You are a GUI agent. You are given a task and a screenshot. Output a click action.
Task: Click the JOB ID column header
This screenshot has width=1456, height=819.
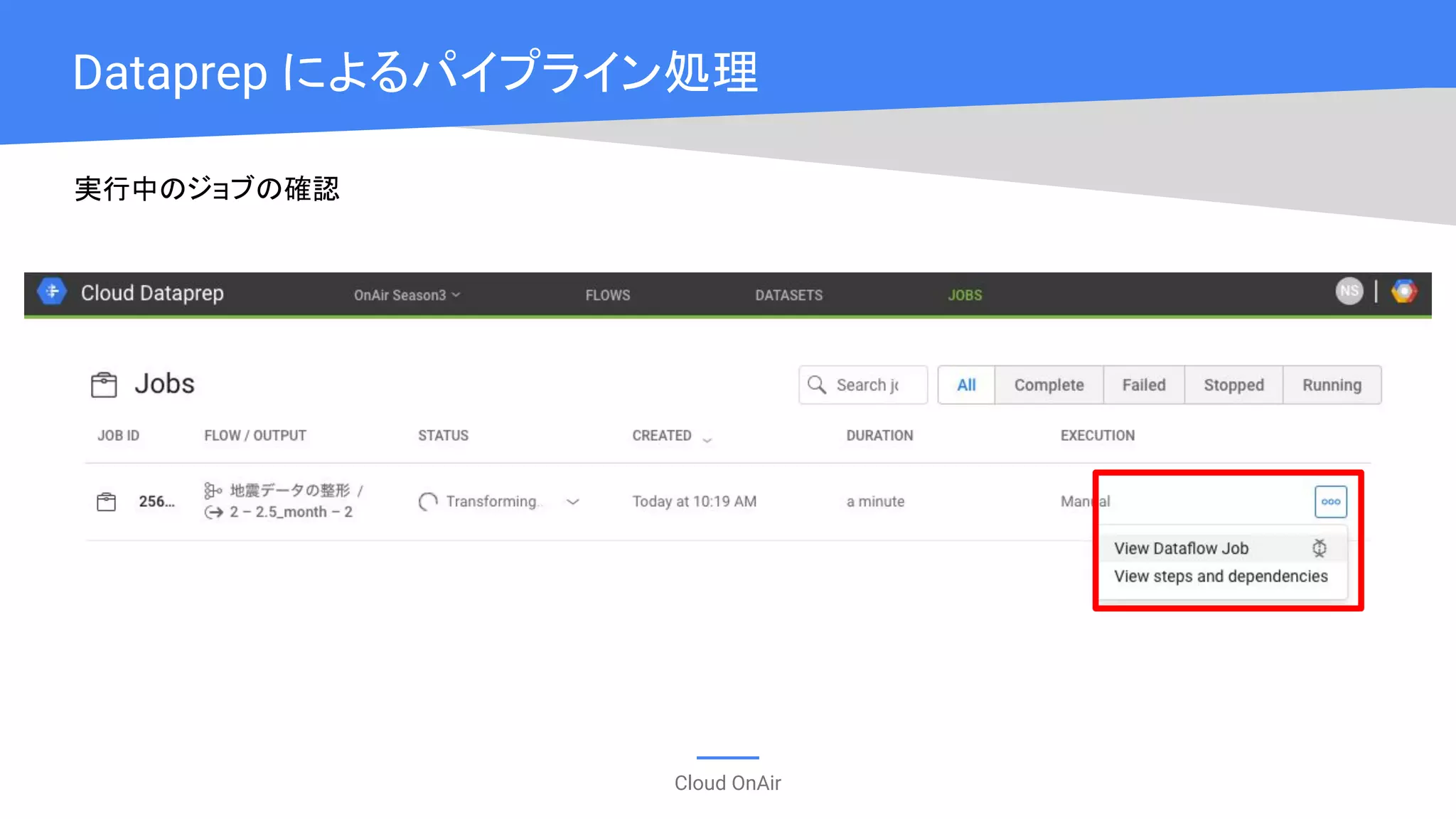[x=118, y=436]
